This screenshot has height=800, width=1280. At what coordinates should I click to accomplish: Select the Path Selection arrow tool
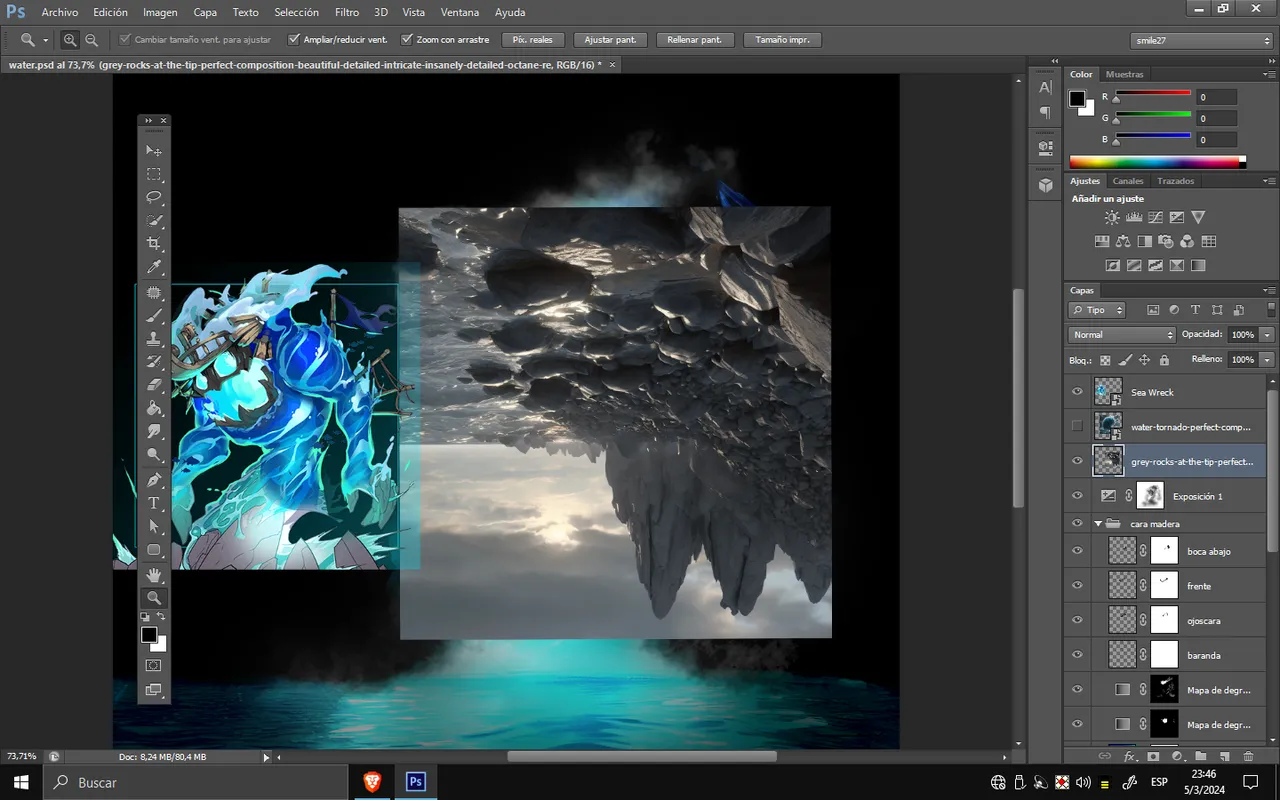(x=154, y=526)
